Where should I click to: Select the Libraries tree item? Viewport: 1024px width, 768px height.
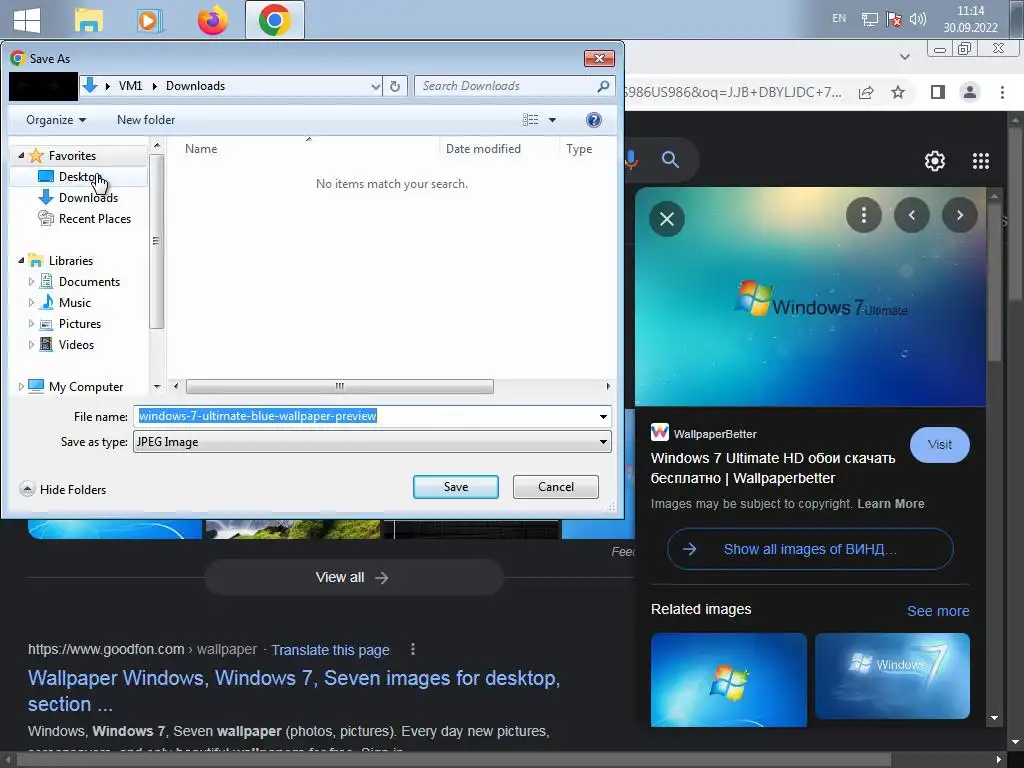(x=71, y=261)
